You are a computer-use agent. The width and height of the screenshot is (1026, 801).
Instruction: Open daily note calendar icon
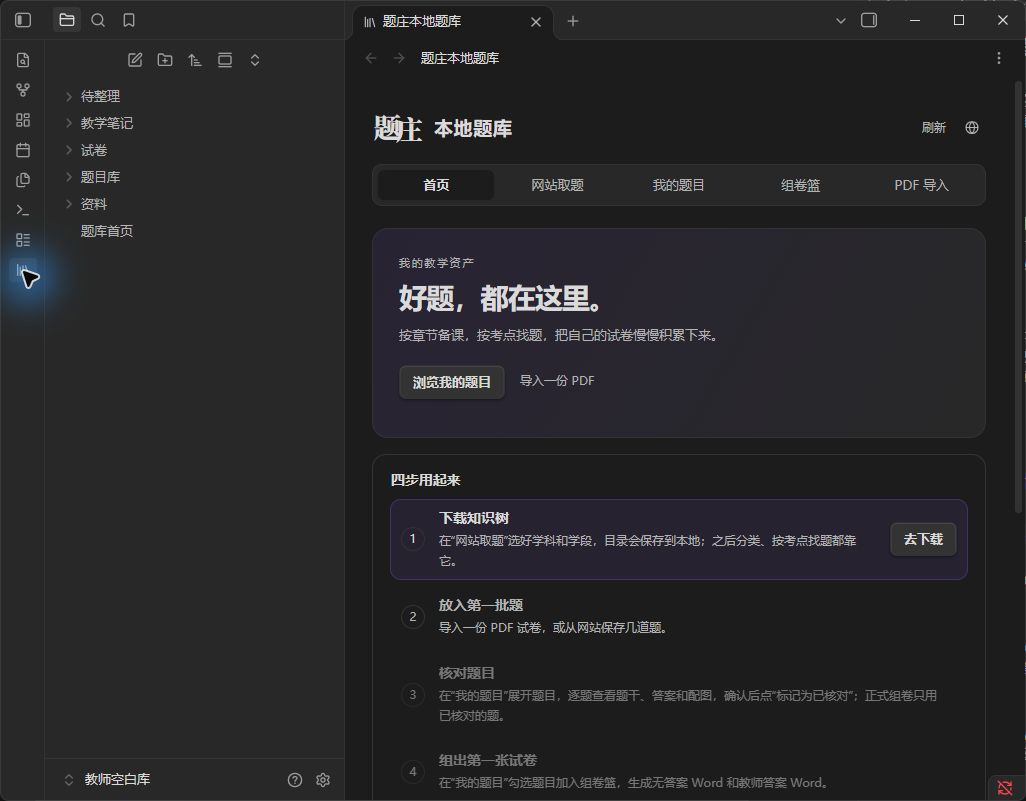tap(23, 150)
